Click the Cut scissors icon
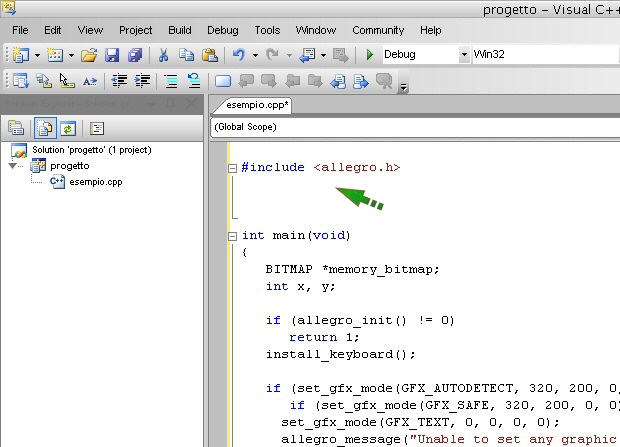This screenshot has width=620, height=447. click(x=163, y=55)
